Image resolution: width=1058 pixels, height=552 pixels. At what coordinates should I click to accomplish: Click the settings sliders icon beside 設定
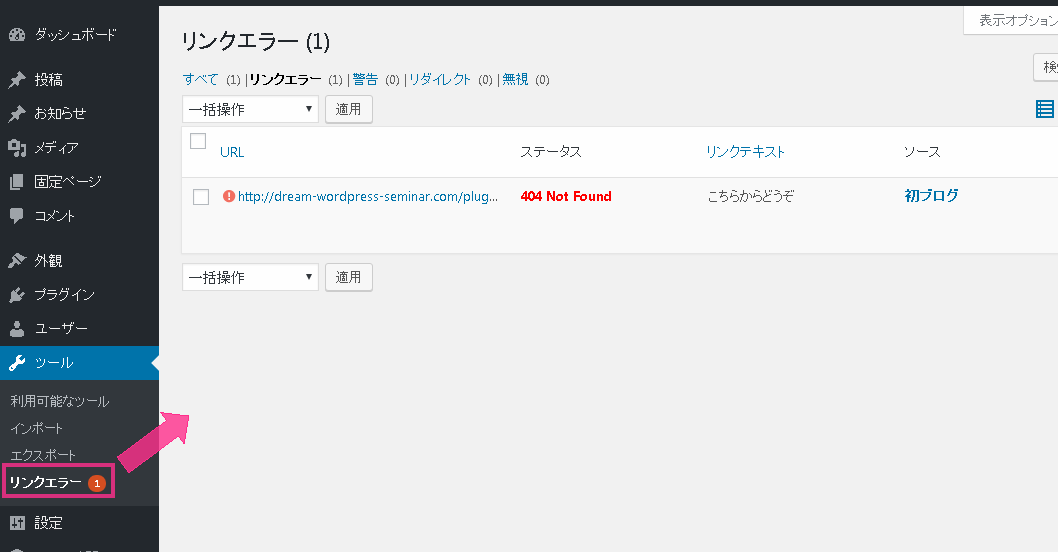pos(17,523)
